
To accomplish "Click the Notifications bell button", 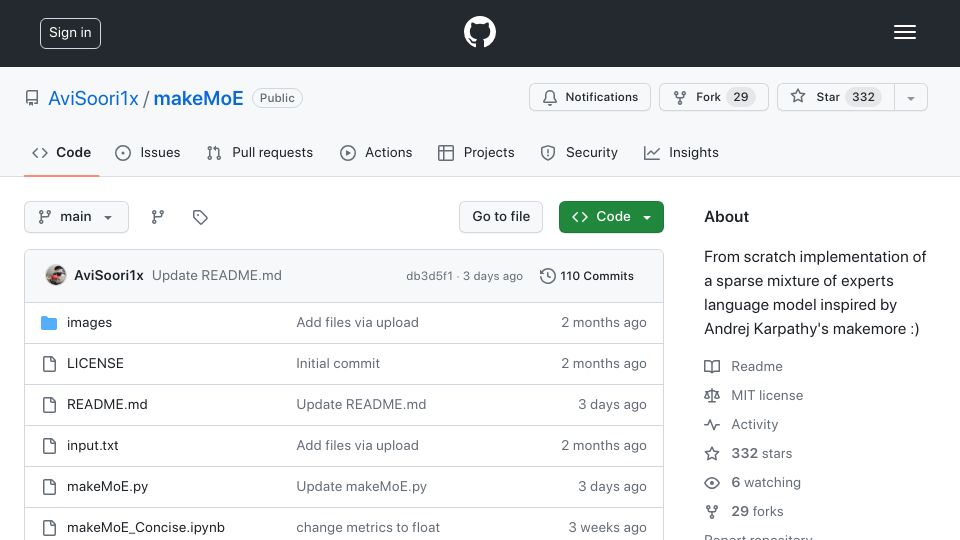I will (x=590, y=97).
